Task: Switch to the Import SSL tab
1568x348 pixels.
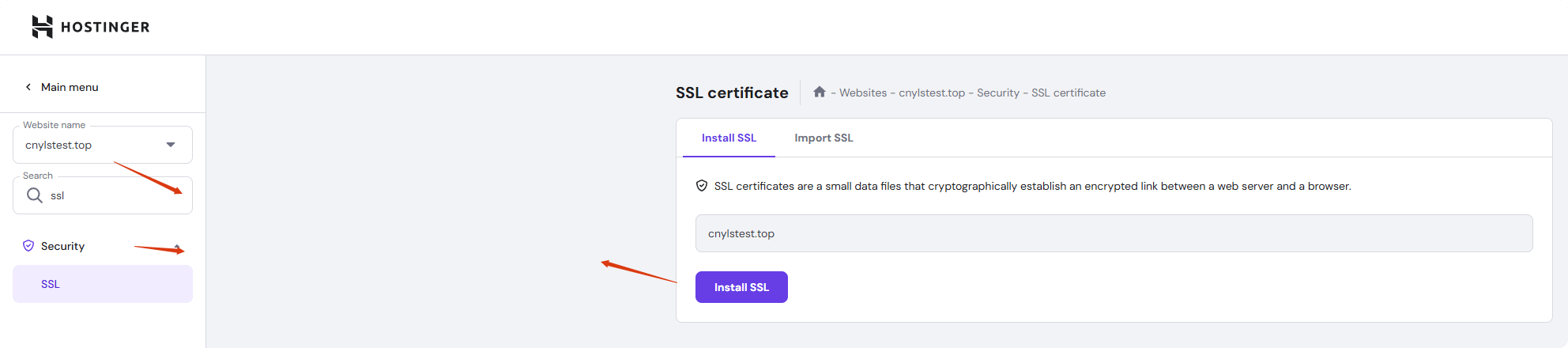Action: 824,138
